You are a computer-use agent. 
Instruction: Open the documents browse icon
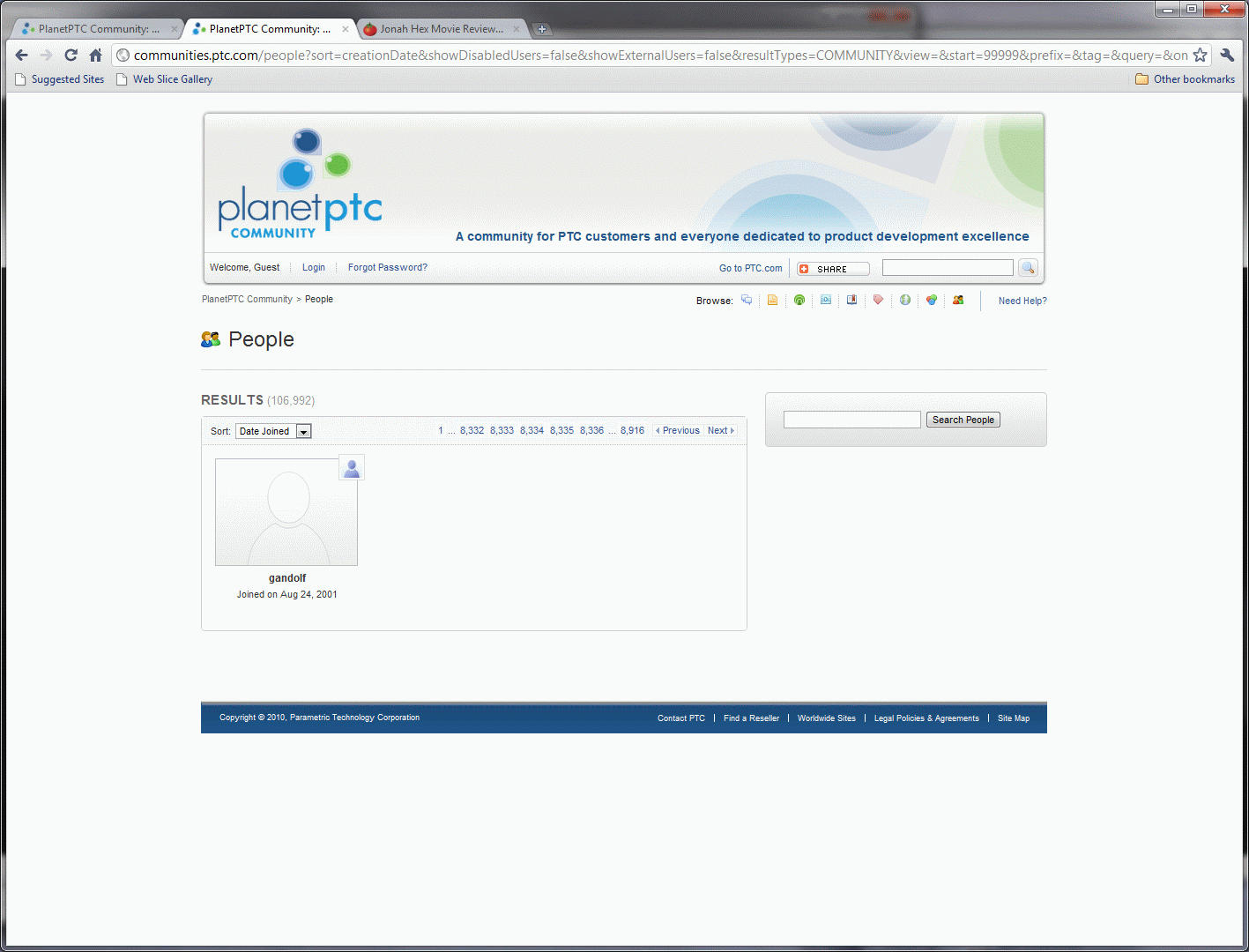(x=773, y=300)
